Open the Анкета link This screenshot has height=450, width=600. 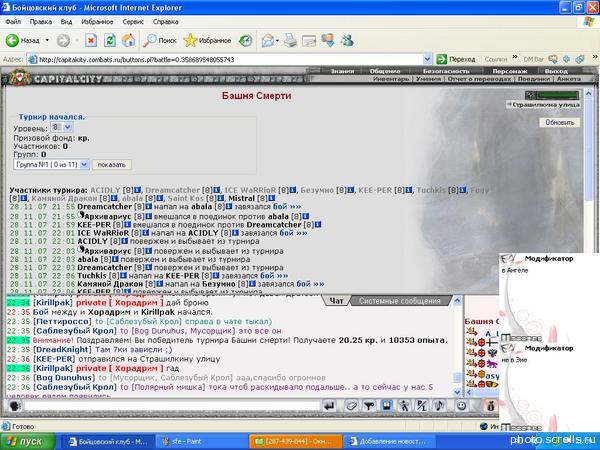(569, 79)
